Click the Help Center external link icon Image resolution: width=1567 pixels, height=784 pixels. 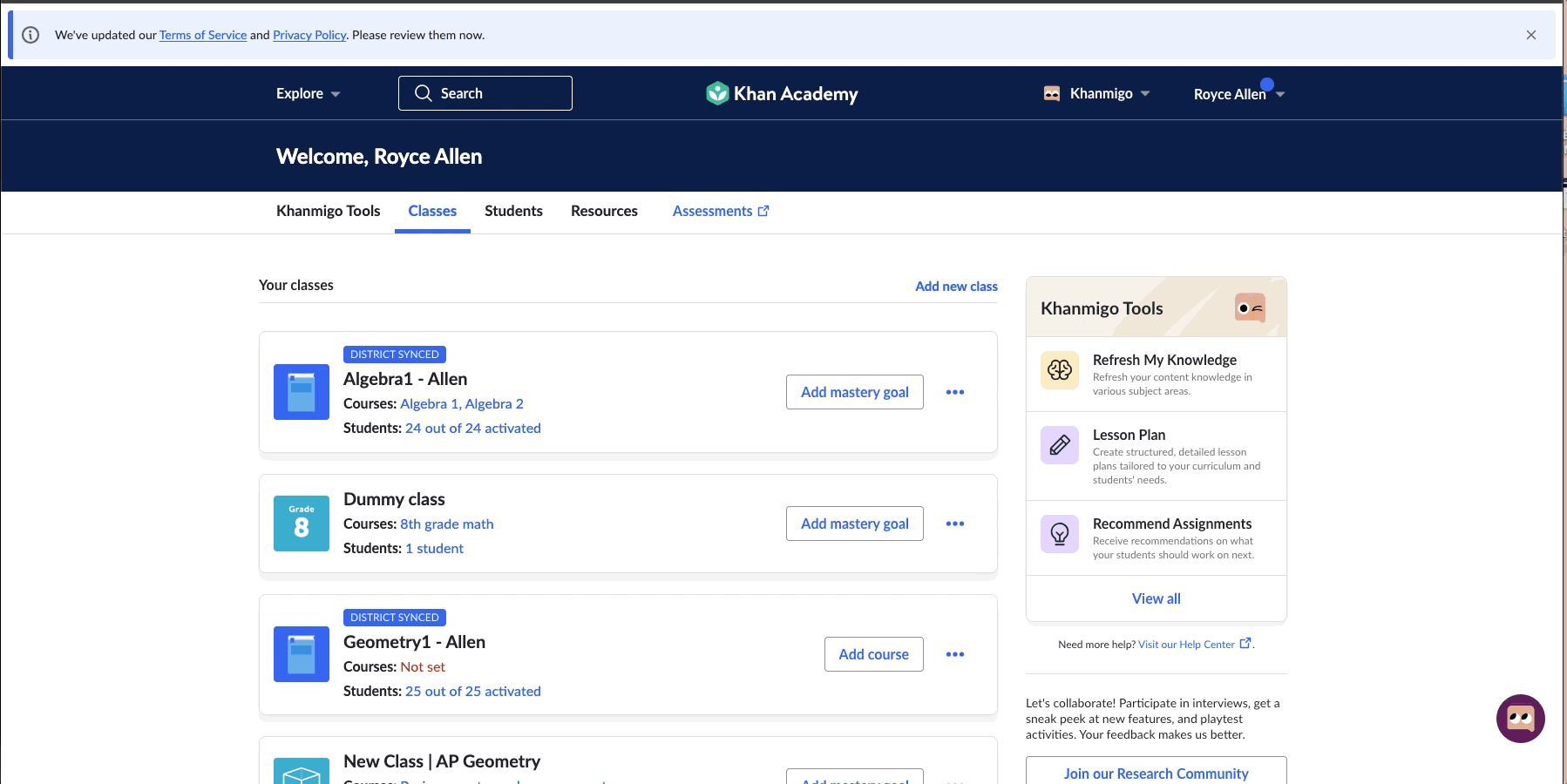click(x=1245, y=644)
